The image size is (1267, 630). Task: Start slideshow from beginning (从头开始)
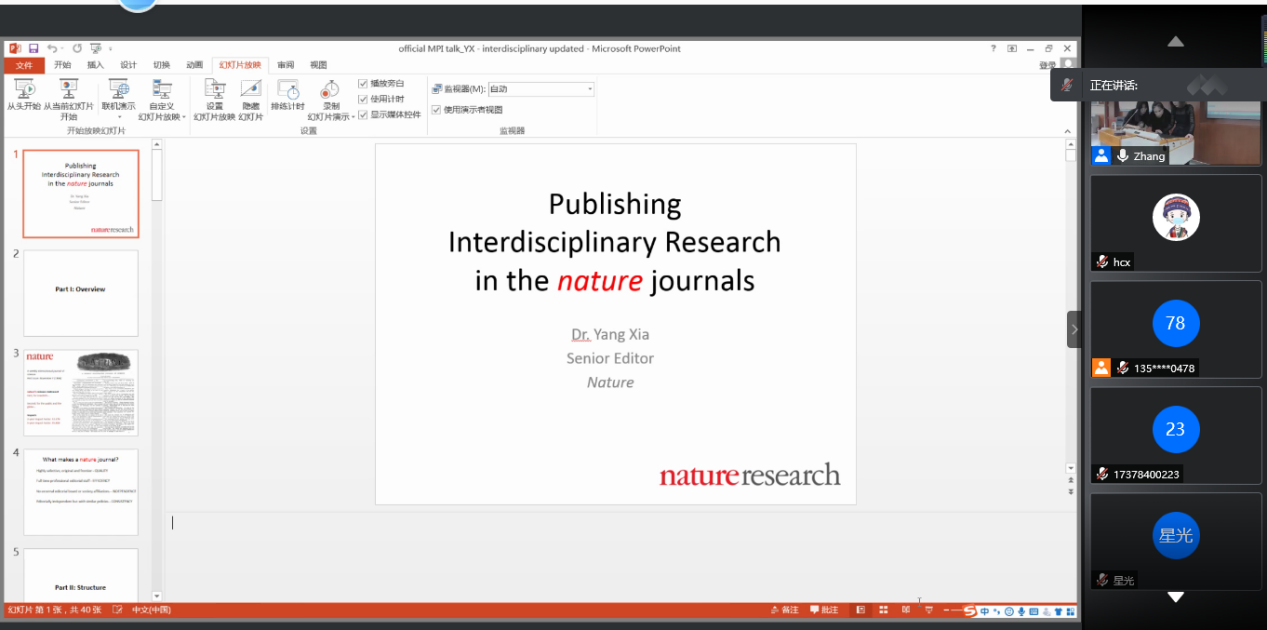point(24,95)
